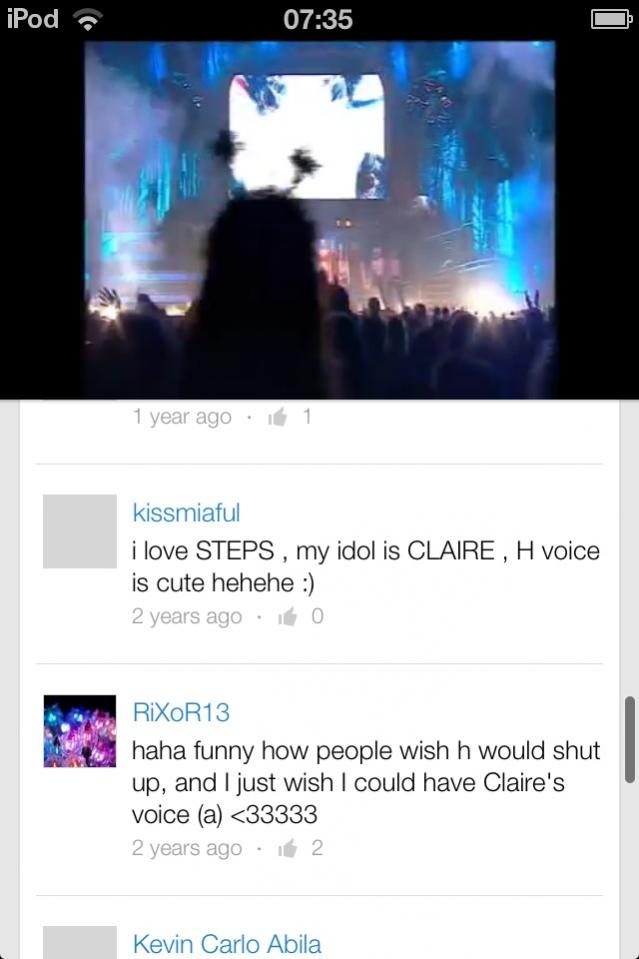Click the comments scrollbar handle
Viewport: 639px width, 959px height.
[x=630, y=739]
